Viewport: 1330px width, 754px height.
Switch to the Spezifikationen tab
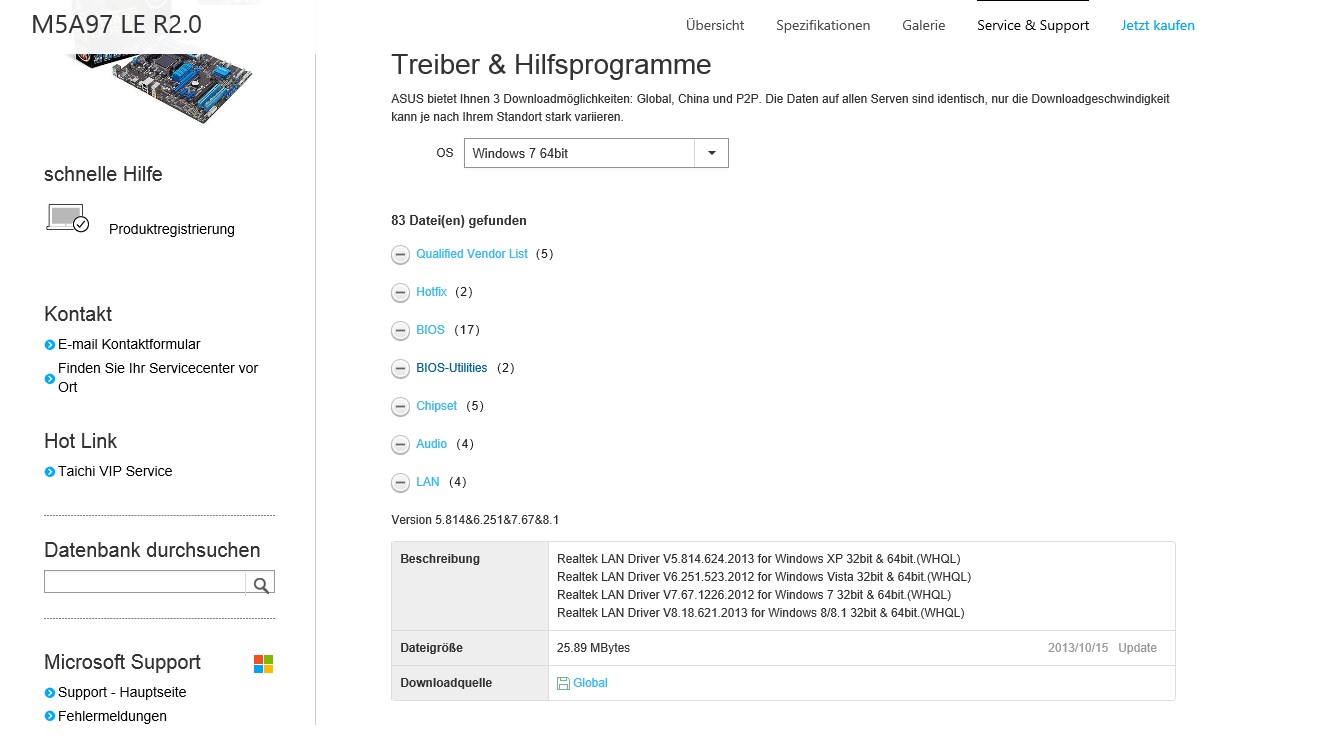pos(823,25)
